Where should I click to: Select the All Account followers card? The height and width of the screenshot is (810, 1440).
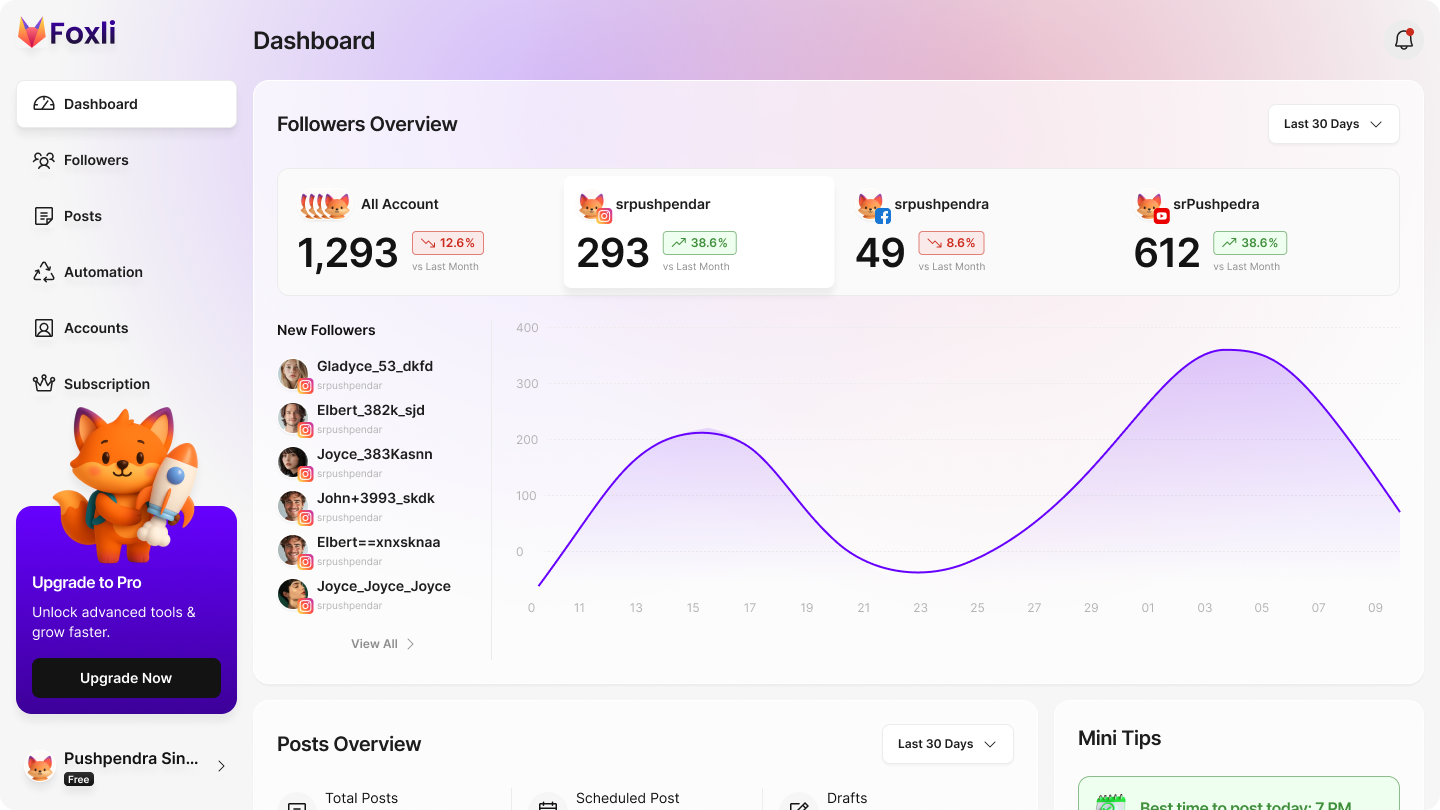coord(420,233)
